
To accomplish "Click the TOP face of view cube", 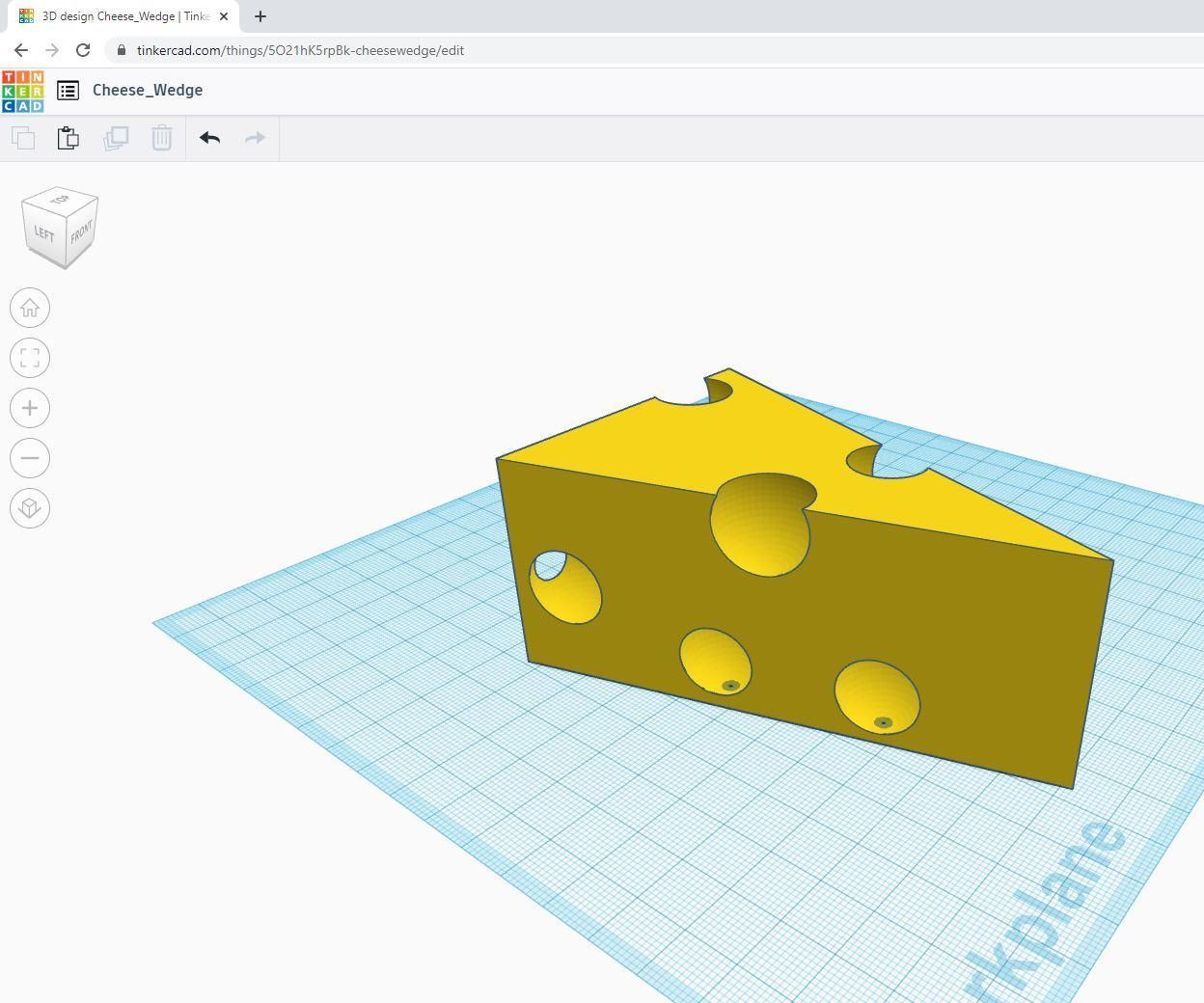I will point(60,200).
